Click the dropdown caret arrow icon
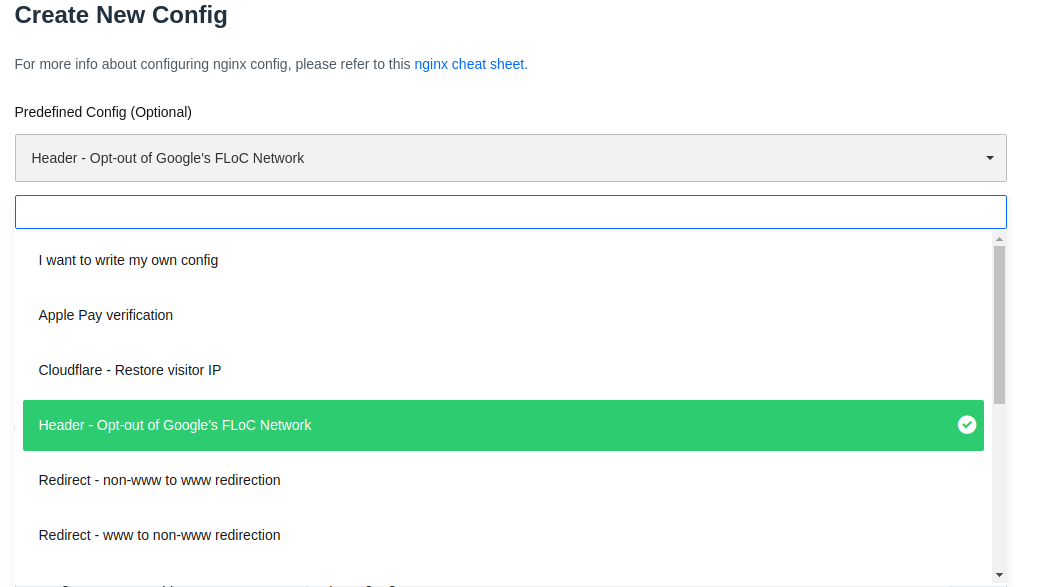The width and height of the screenshot is (1038, 587). 989,157
